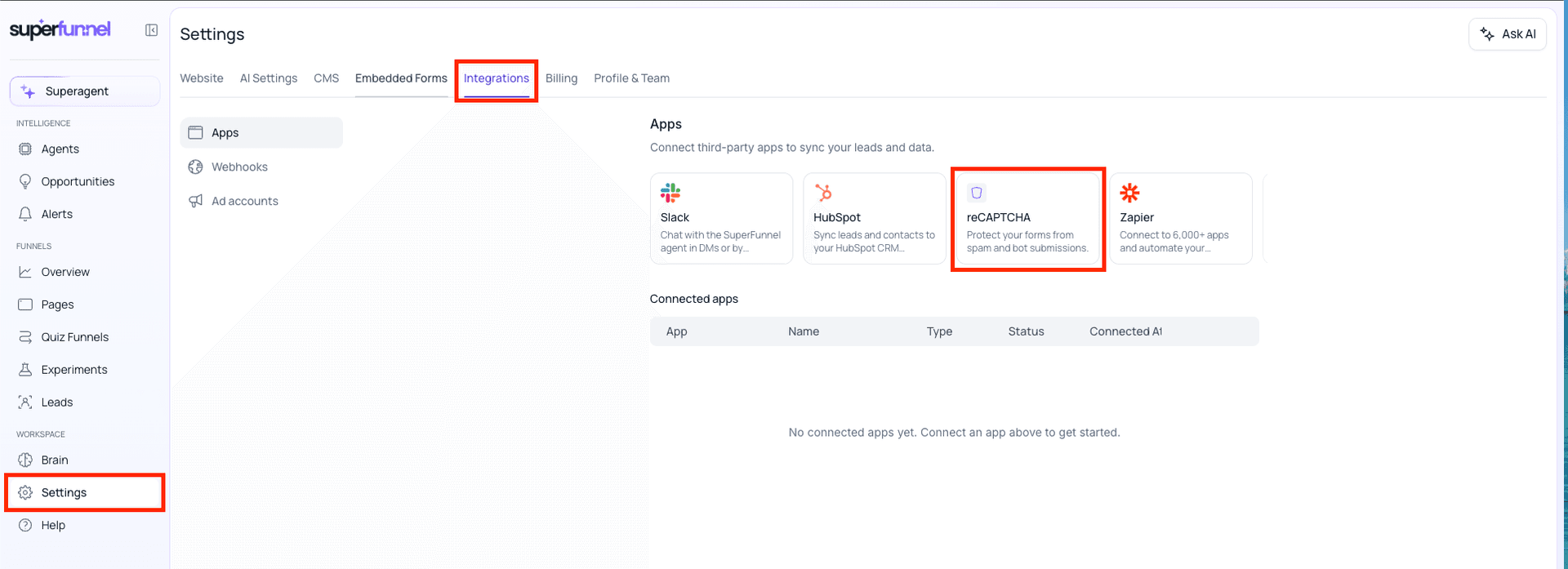Viewport: 1568px width, 569px height.
Task: Click the Connected At column header
Action: pos(1125,331)
